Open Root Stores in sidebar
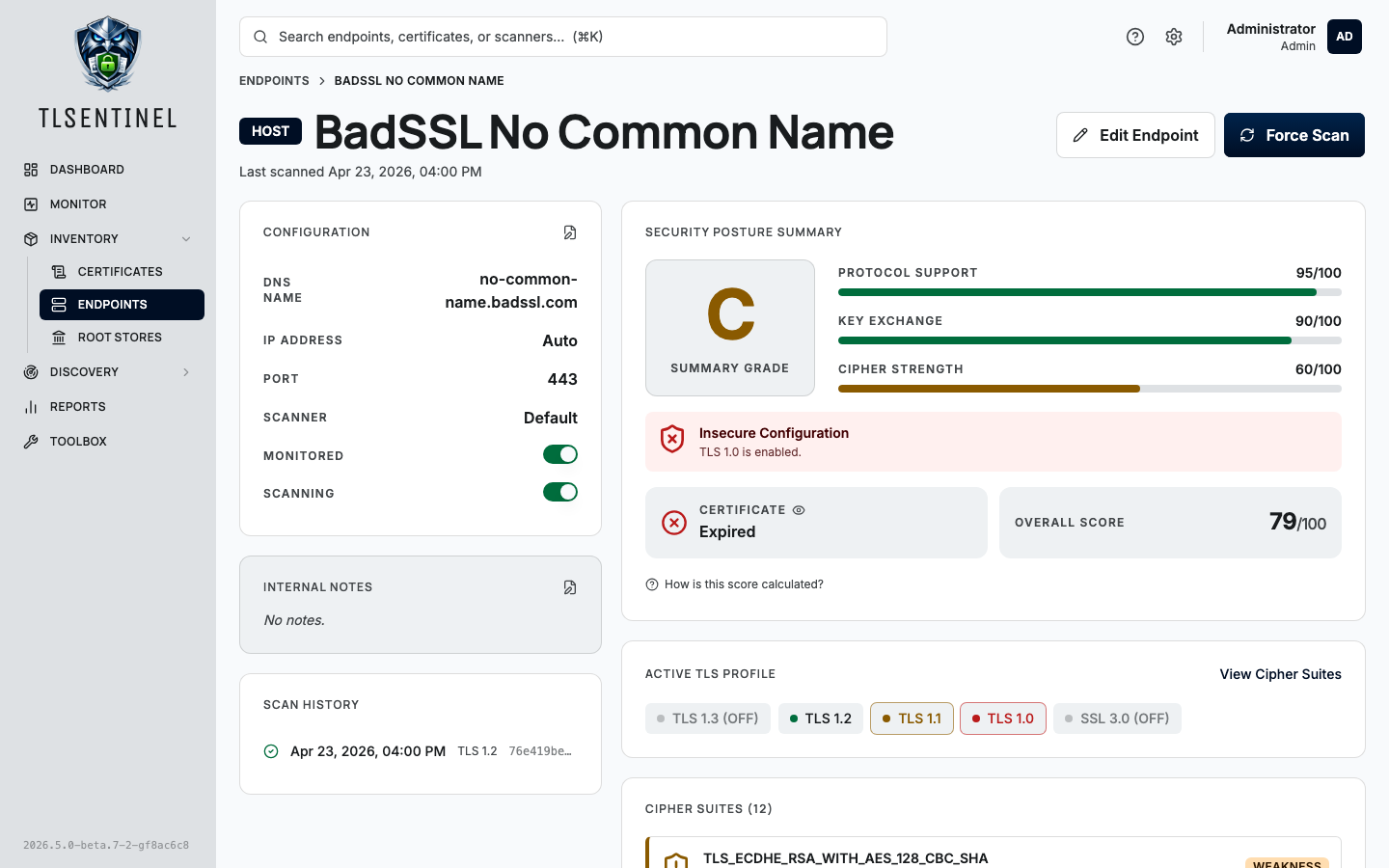The image size is (1389, 868). click(122, 338)
